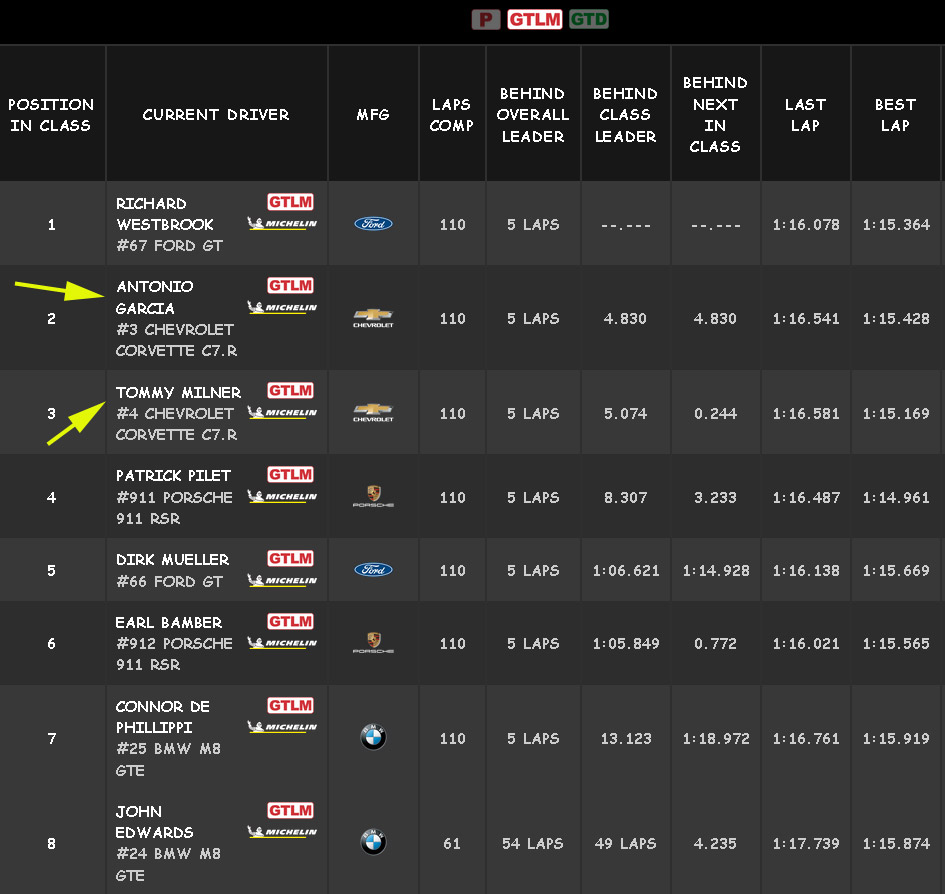945x894 pixels.
Task: Select driver name Richard Westbrook
Action: pos(165,213)
